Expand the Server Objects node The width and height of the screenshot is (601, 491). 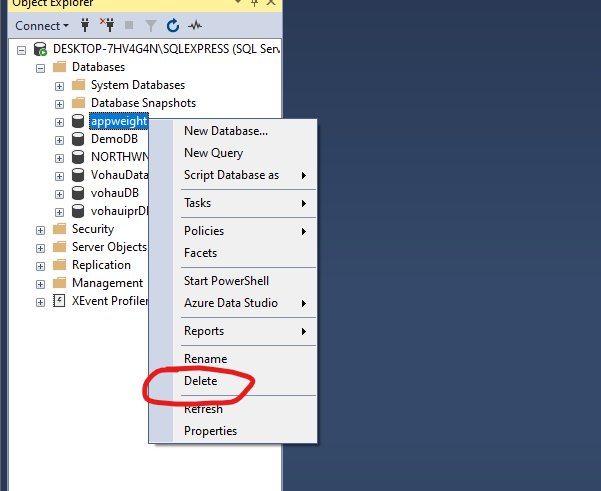click(40, 248)
